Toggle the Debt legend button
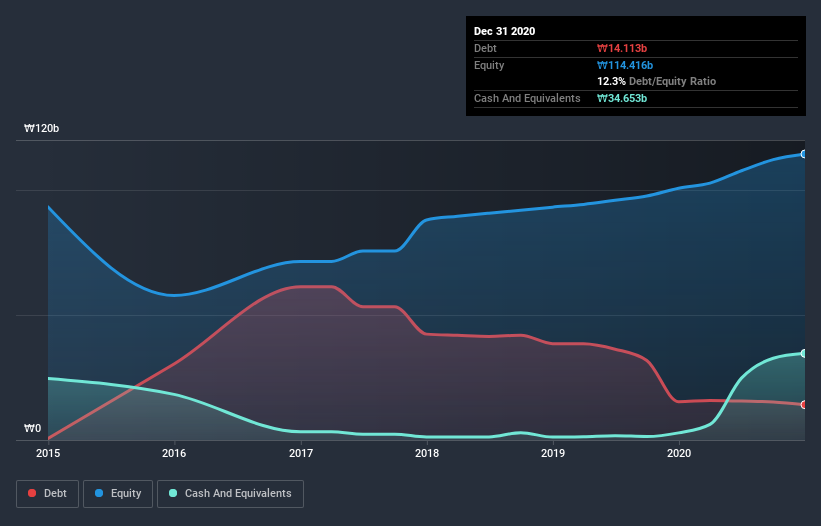This screenshot has width=821, height=526. pos(48,494)
